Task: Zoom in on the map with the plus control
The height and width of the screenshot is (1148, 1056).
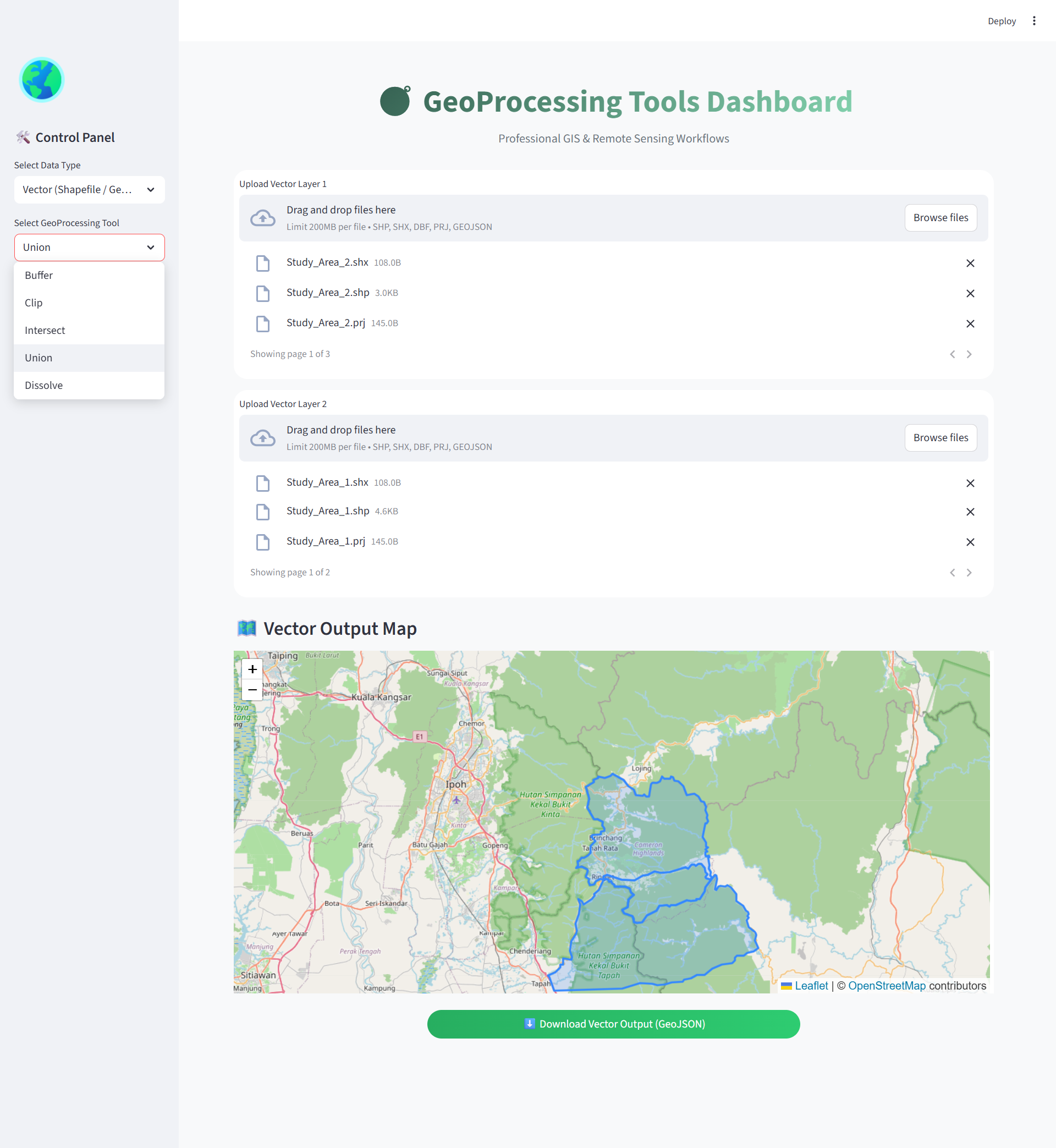Action: click(x=252, y=669)
